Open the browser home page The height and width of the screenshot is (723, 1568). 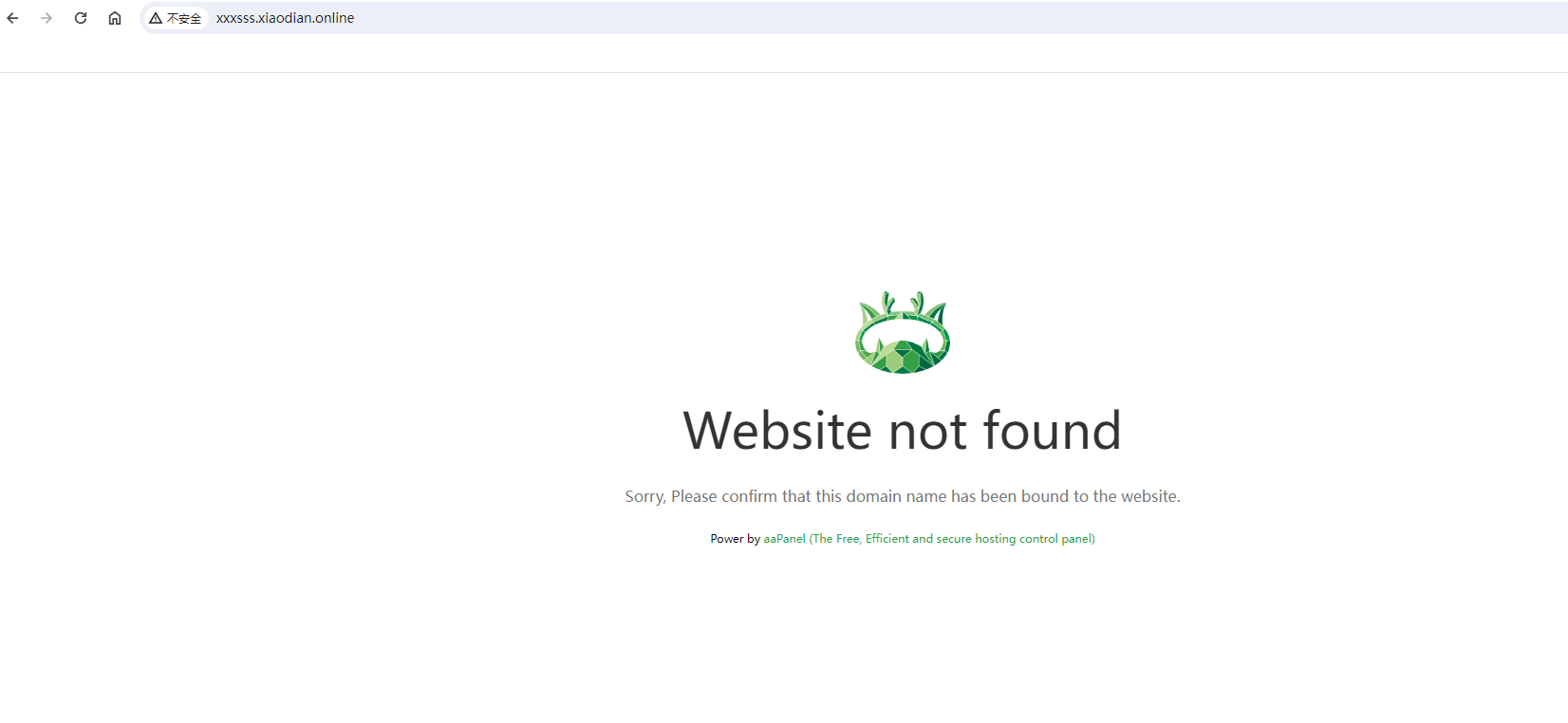pos(115,18)
